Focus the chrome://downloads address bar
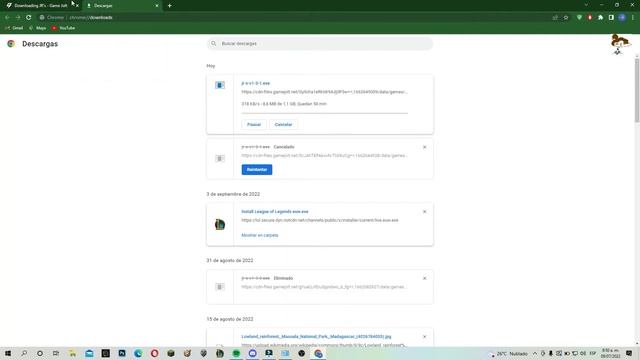The image size is (640, 360). [x=294, y=18]
